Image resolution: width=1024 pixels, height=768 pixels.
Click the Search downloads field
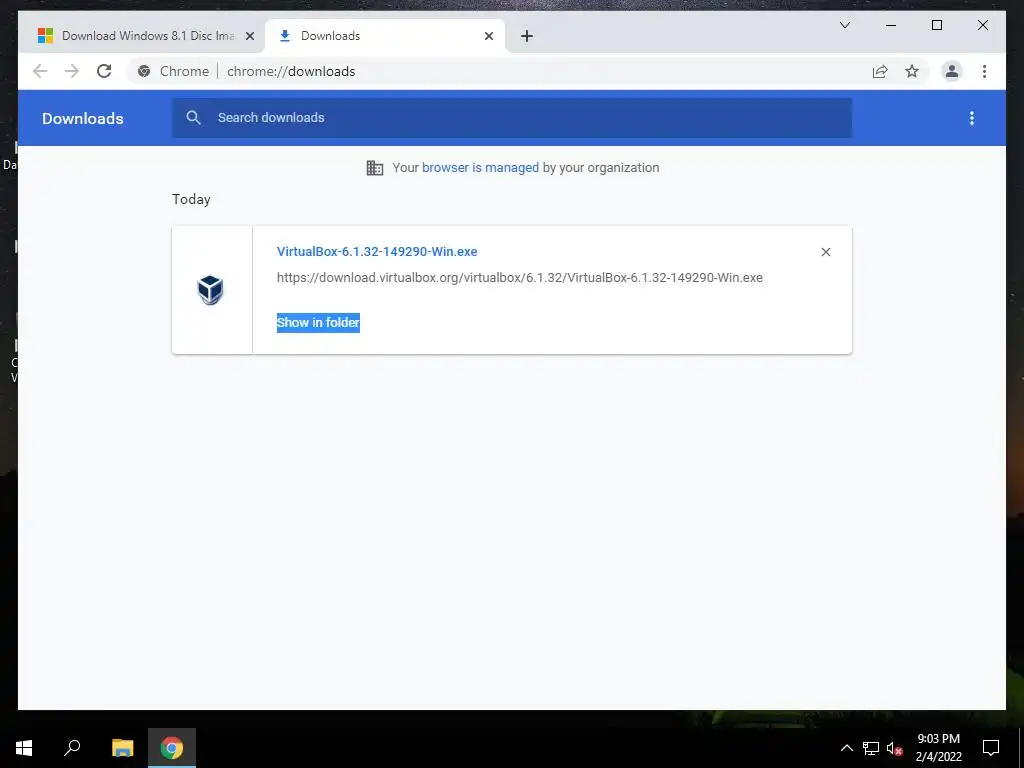tap(511, 118)
